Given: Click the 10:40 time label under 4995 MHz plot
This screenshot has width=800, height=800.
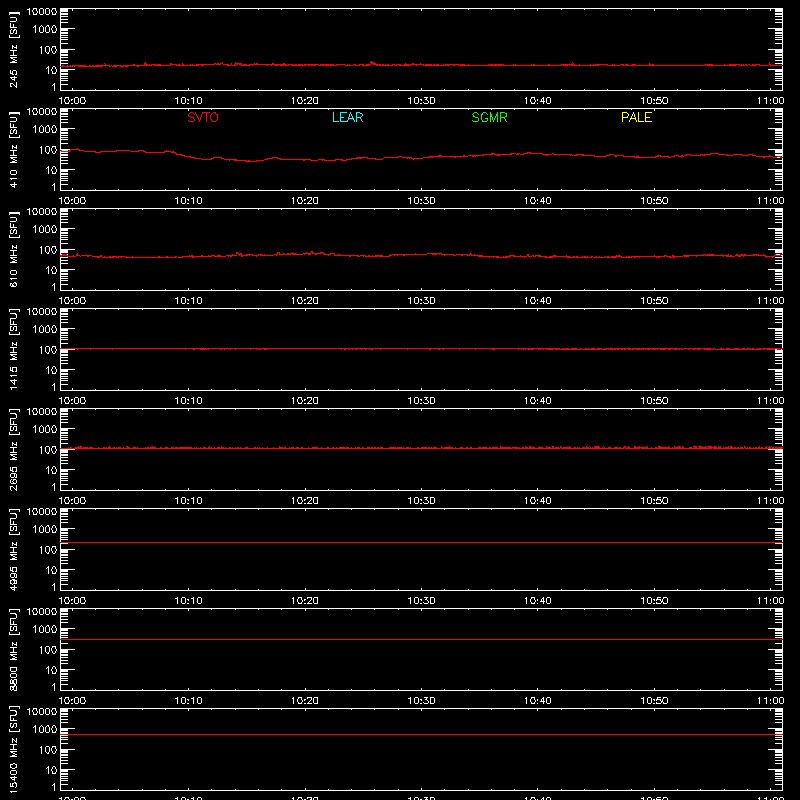Looking at the screenshot, I should [538, 601].
